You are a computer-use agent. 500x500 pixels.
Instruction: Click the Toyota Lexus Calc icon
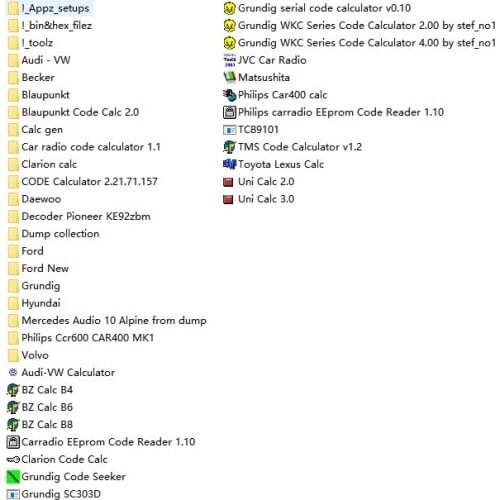coord(229,164)
